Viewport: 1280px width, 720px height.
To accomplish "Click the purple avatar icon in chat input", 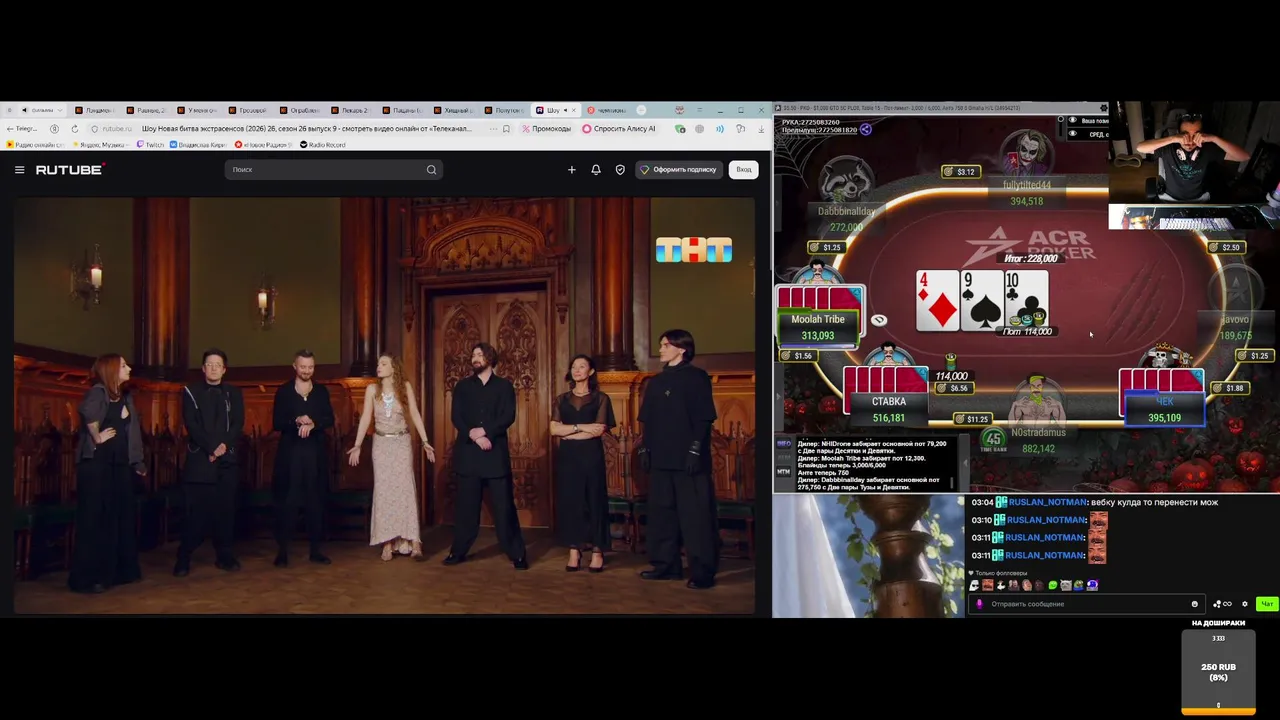I will click(x=979, y=604).
